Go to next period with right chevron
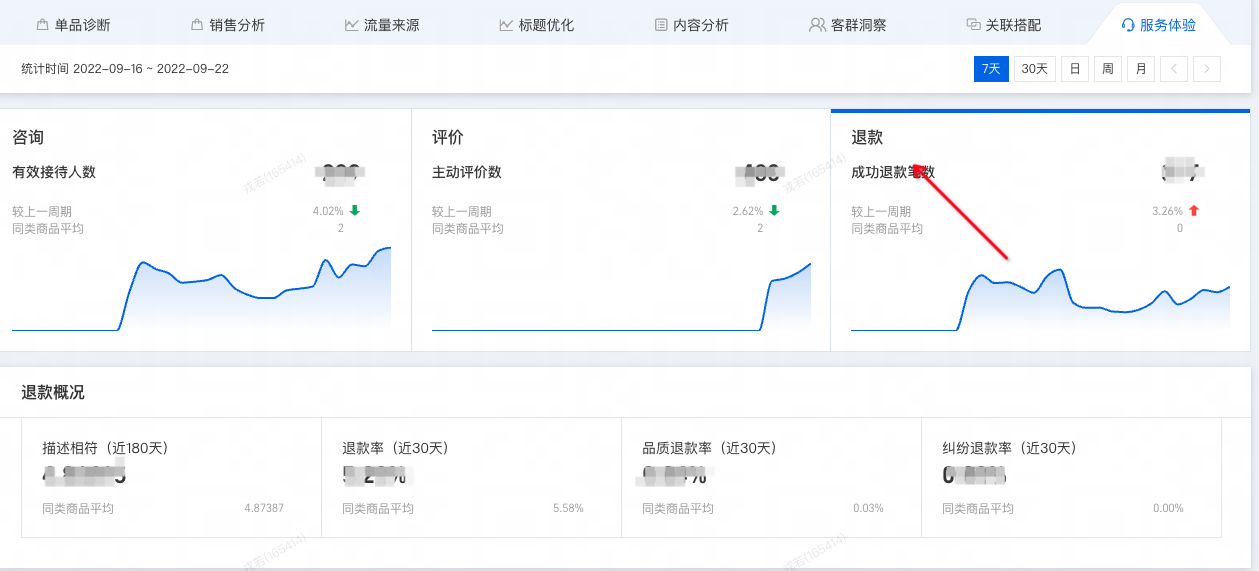 tap(1207, 69)
